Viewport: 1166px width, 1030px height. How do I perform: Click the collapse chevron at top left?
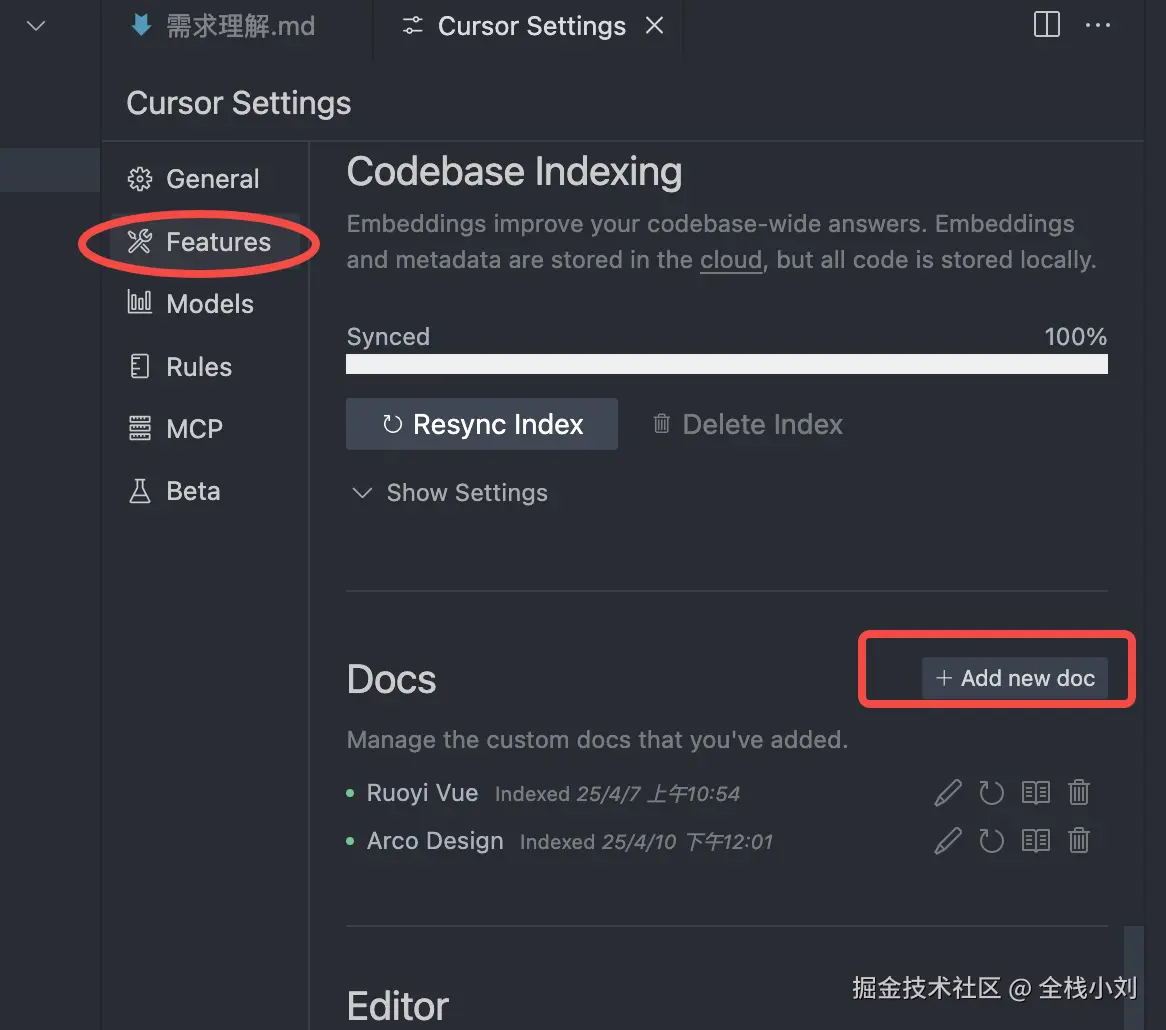[x=36, y=26]
